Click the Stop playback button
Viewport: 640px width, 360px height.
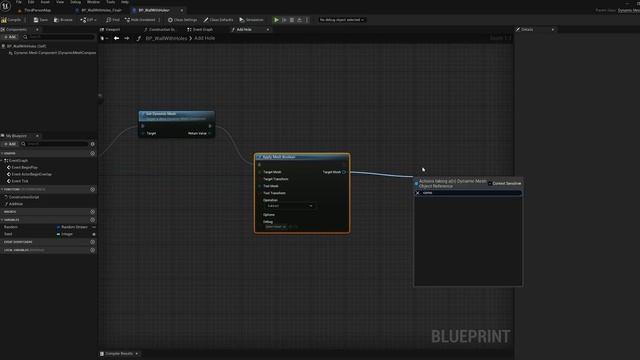[292, 20]
